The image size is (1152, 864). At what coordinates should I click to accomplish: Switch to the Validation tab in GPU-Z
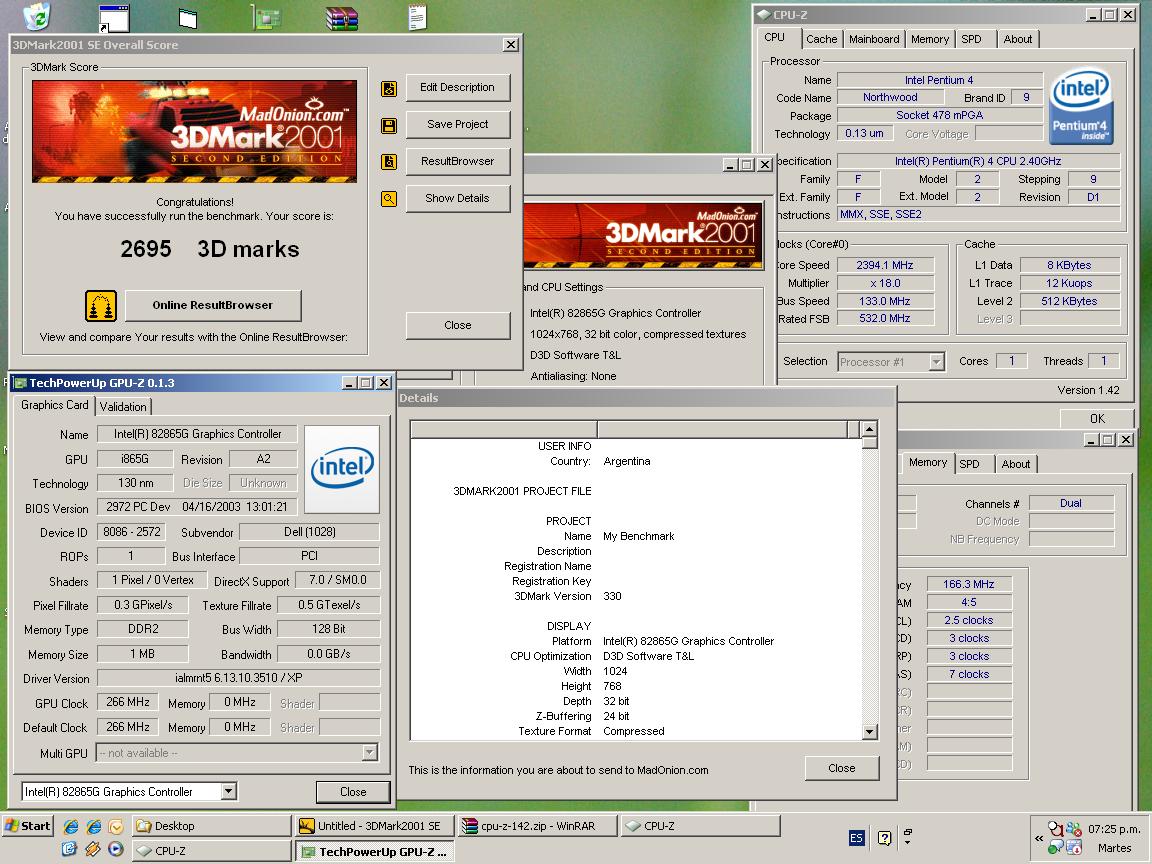click(123, 406)
